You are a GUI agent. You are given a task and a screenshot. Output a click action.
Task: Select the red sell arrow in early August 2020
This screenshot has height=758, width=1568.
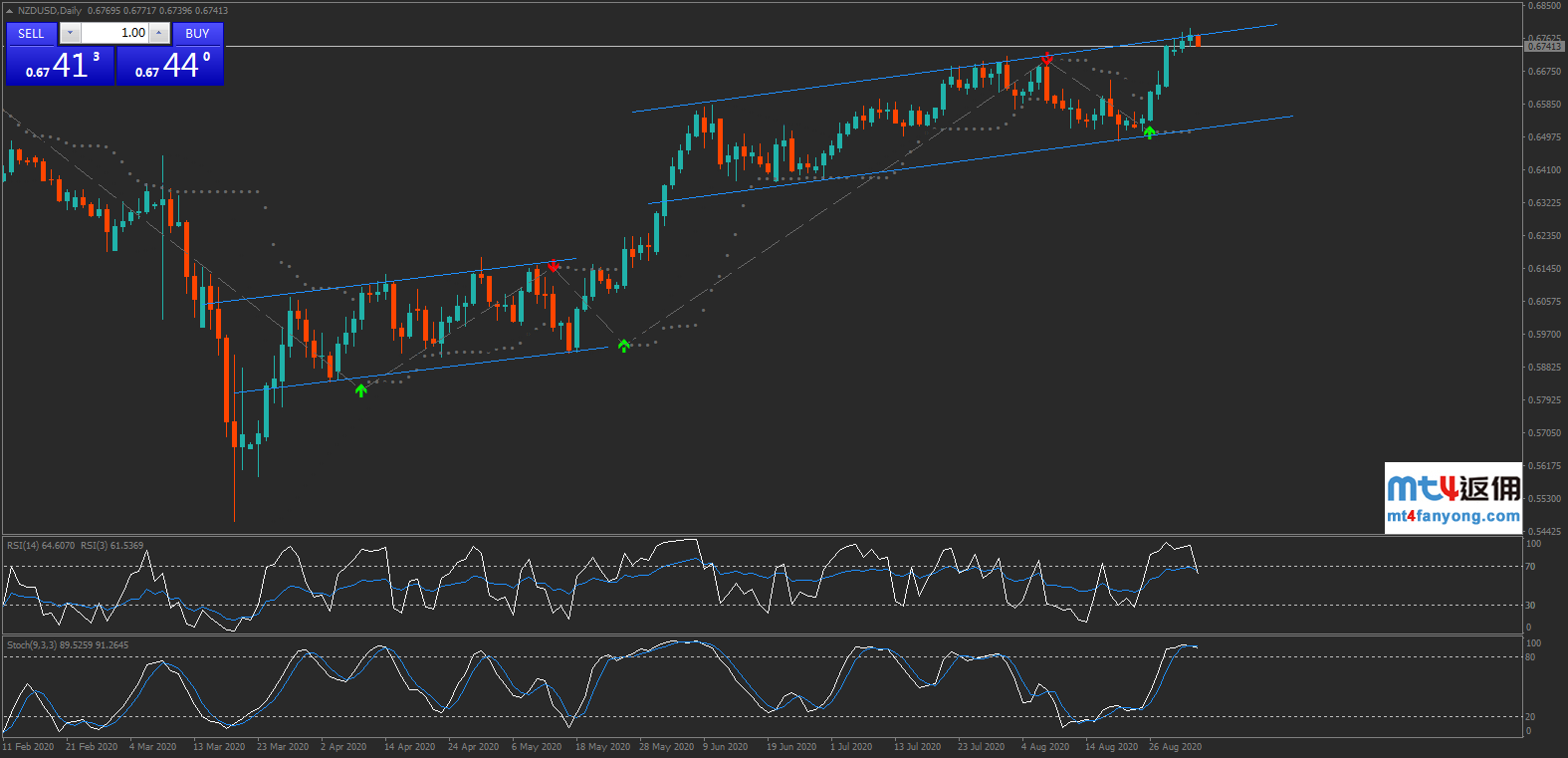(1046, 59)
